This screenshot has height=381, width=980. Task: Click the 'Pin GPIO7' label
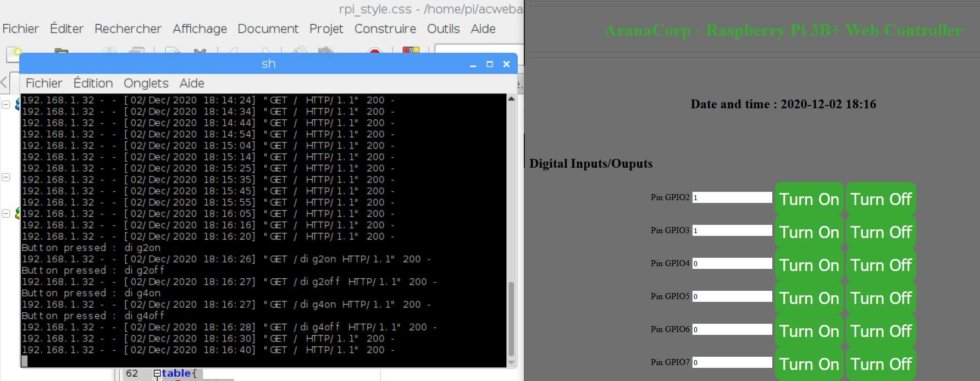click(x=670, y=362)
